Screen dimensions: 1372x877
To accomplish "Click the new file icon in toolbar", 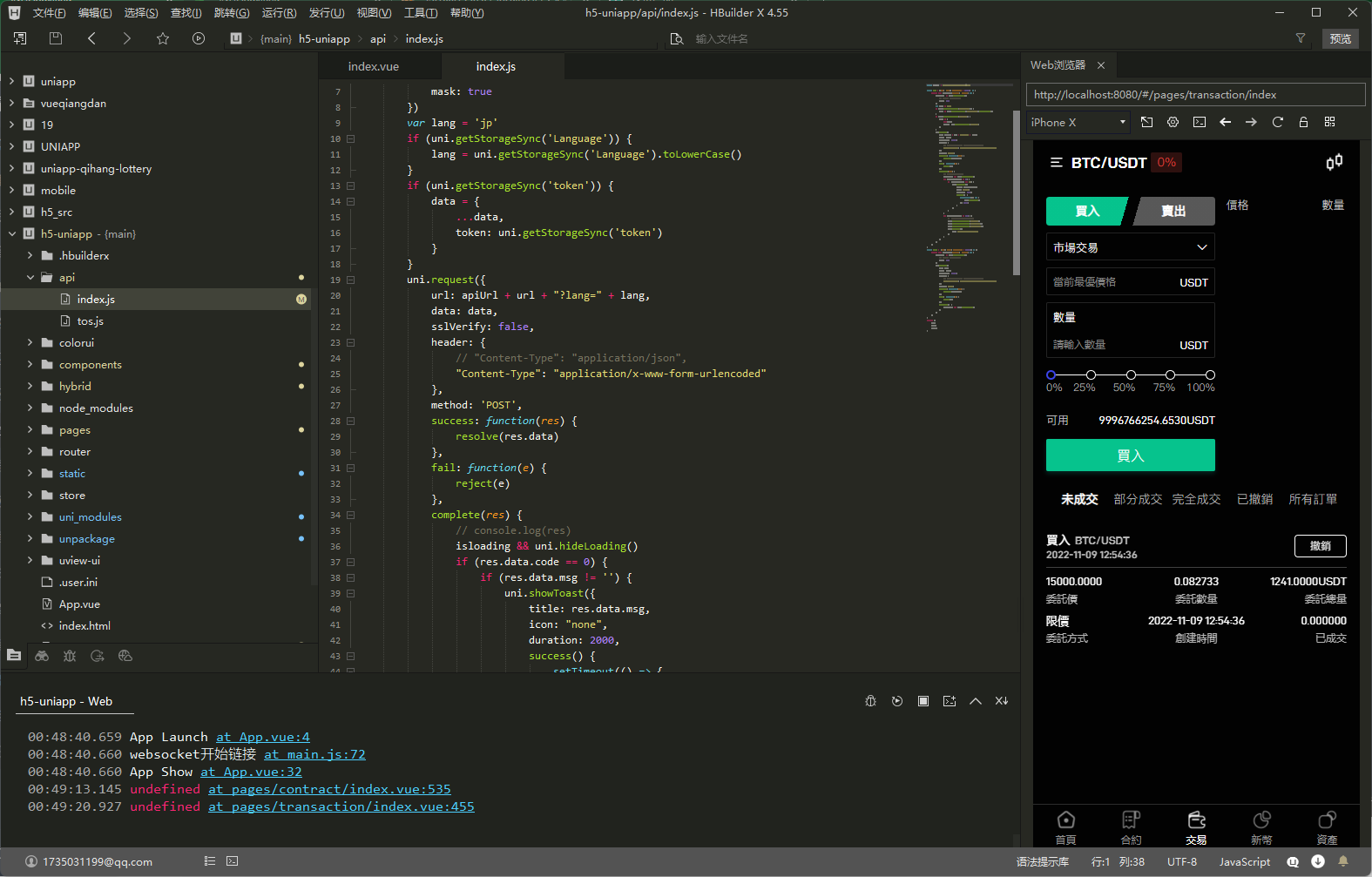I will pos(20,38).
